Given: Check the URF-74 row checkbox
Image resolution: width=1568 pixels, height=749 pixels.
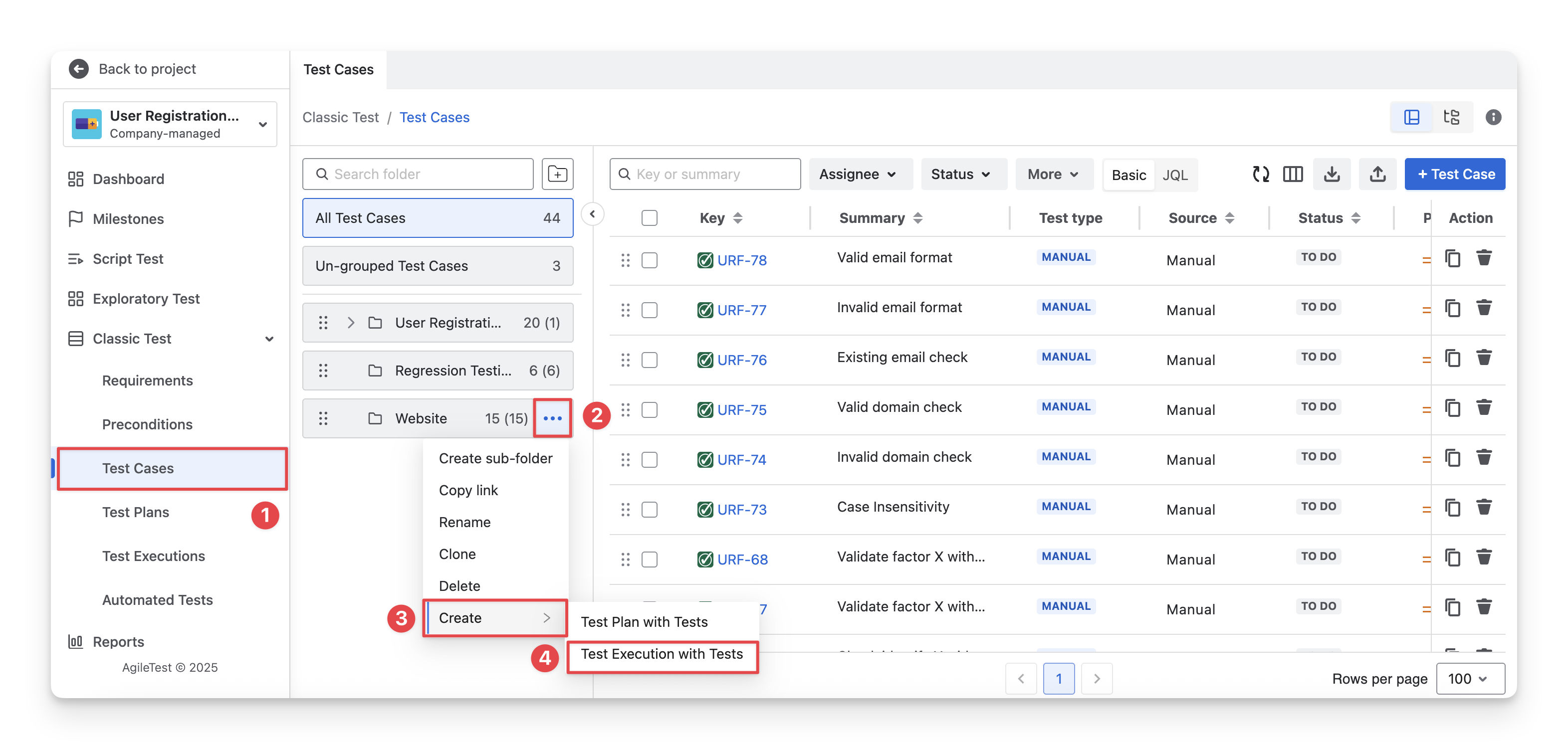Looking at the screenshot, I should pos(650,460).
